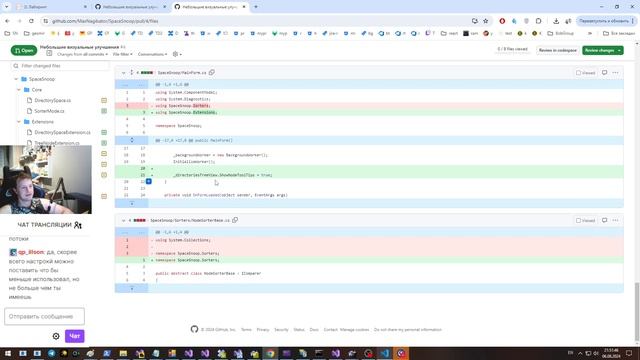640x360 pixels.
Task: Focus the Отправить сообщение chat input
Action: (x=44, y=316)
